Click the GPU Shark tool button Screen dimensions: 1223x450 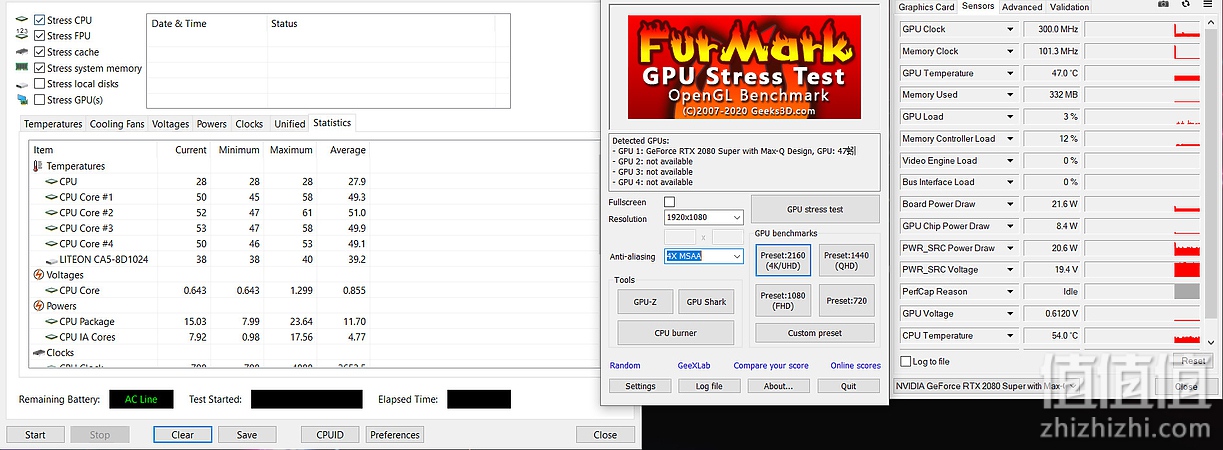[x=706, y=302]
